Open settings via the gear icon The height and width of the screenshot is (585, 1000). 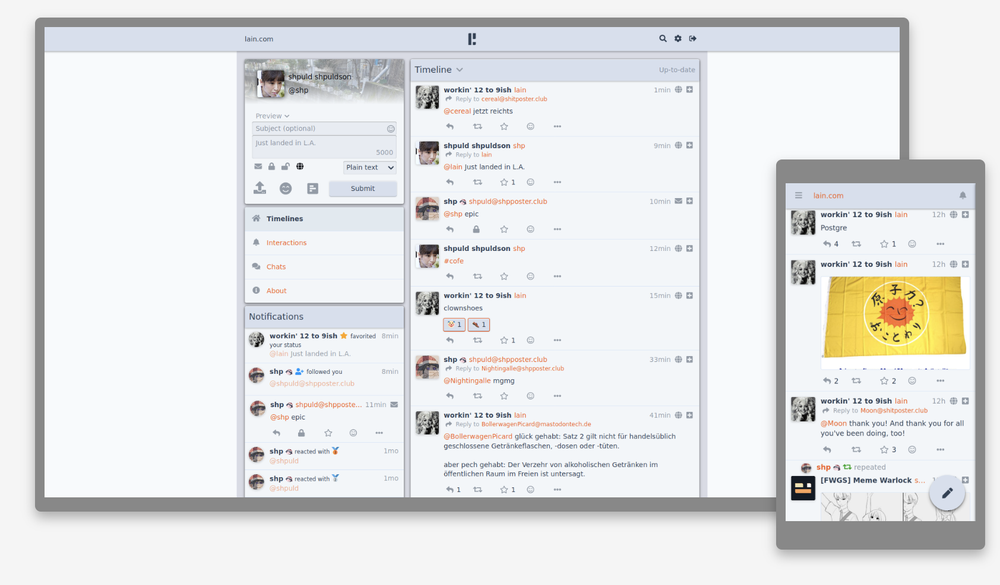[x=678, y=39]
